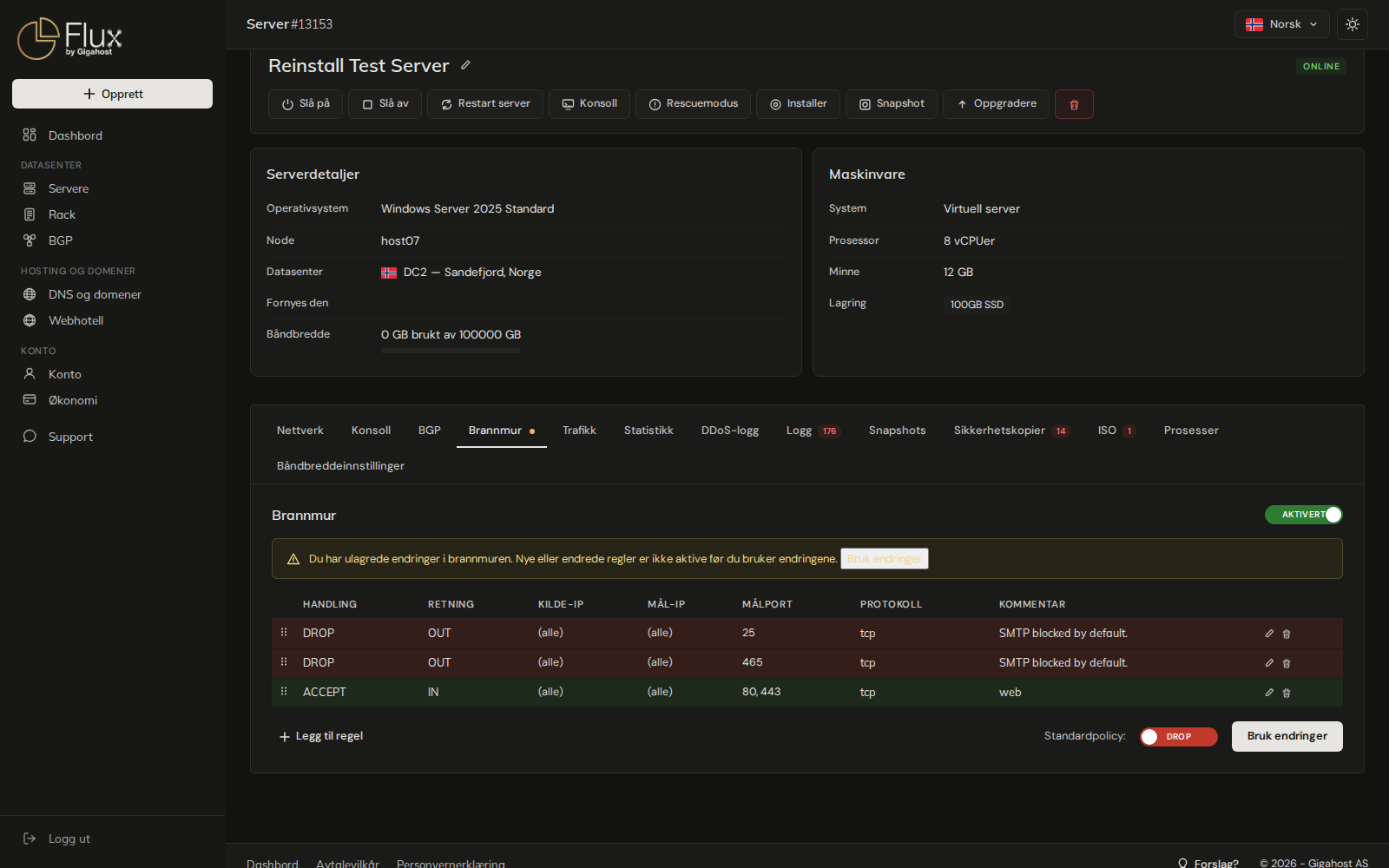Delete the port 465 DROP rule
Screen dimensions: 1389x868
click(1287, 663)
